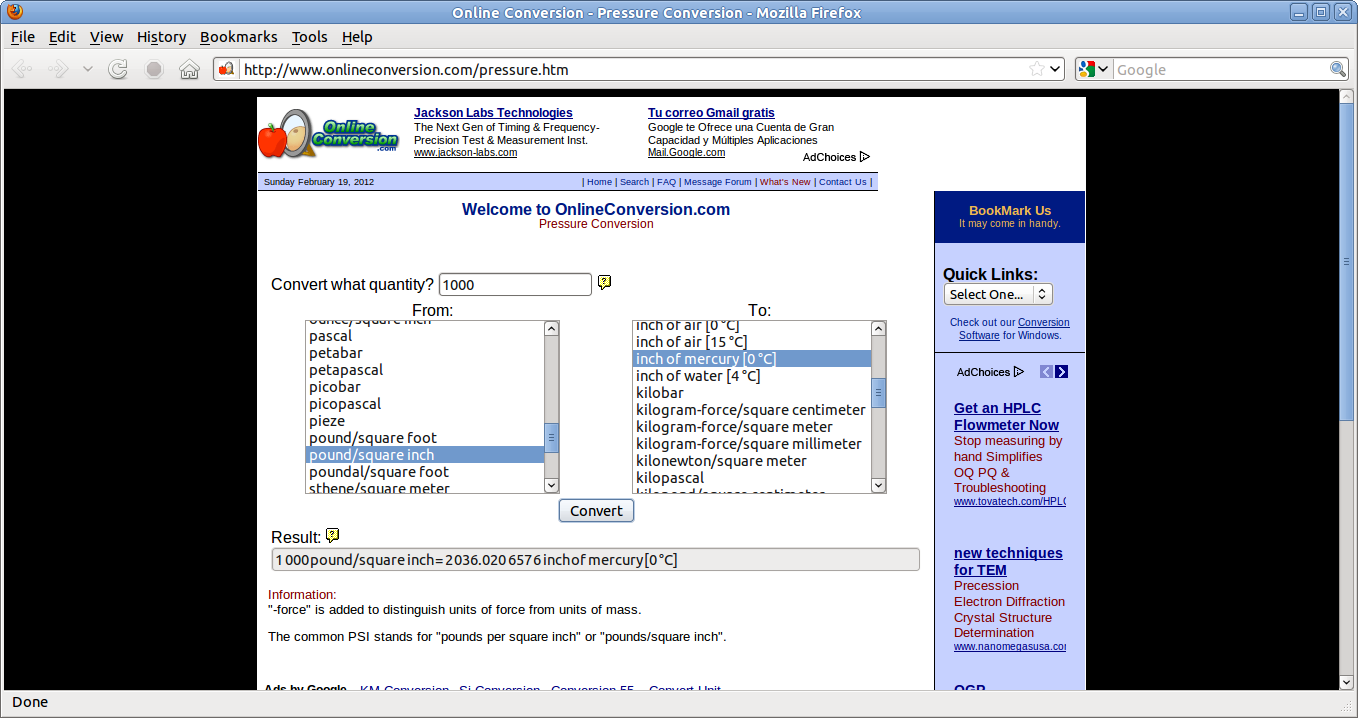
Task: Select kilobar in the To list
Action: pos(661,393)
